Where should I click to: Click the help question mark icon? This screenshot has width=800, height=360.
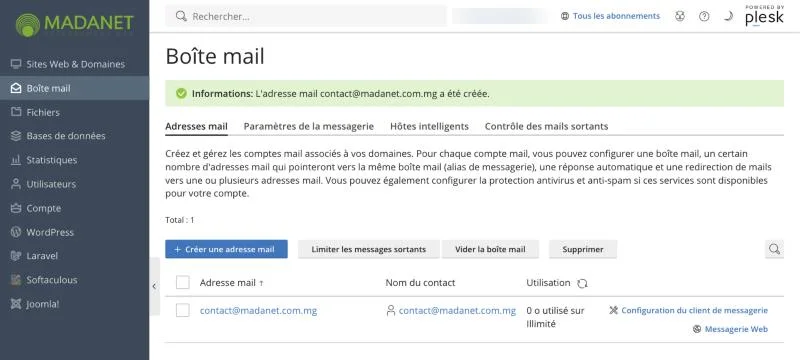tap(704, 16)
